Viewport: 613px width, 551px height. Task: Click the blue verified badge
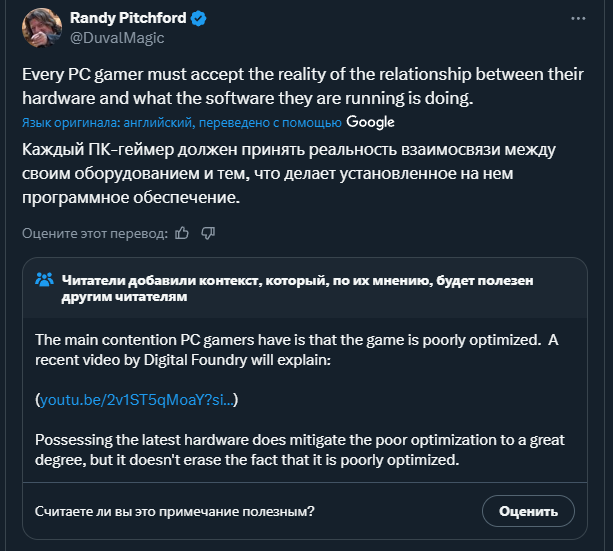200,19
